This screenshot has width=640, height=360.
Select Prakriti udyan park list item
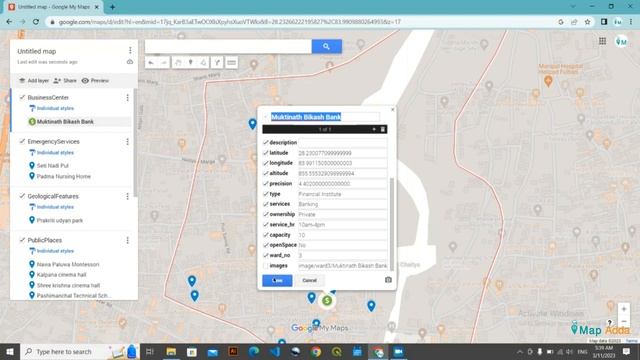click(x=60, y=220)
